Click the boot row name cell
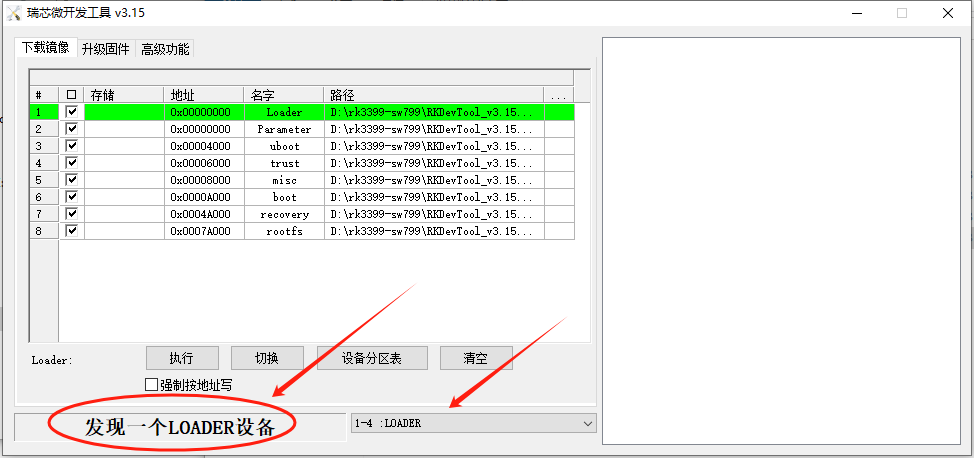The image size is (974, 458). click(x=284, y=197)
